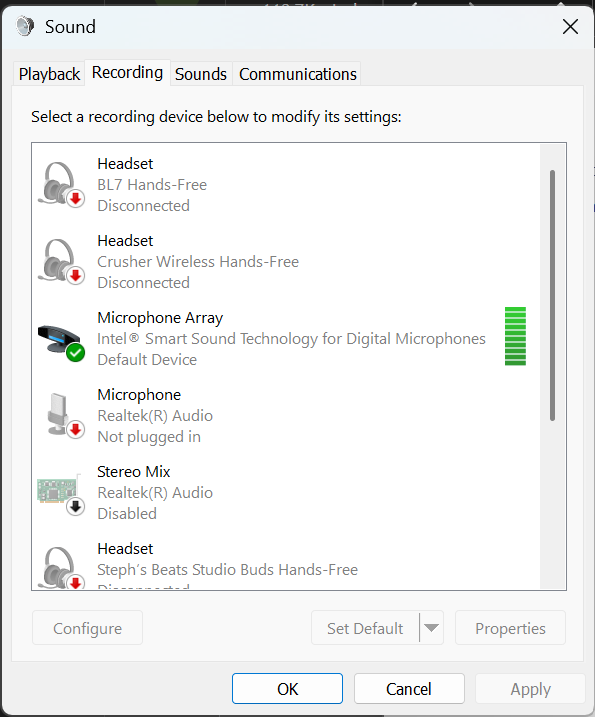Click Disconnected status under BL7 Hands-Free
Screen dimensions: 595x717
point(143,206)
